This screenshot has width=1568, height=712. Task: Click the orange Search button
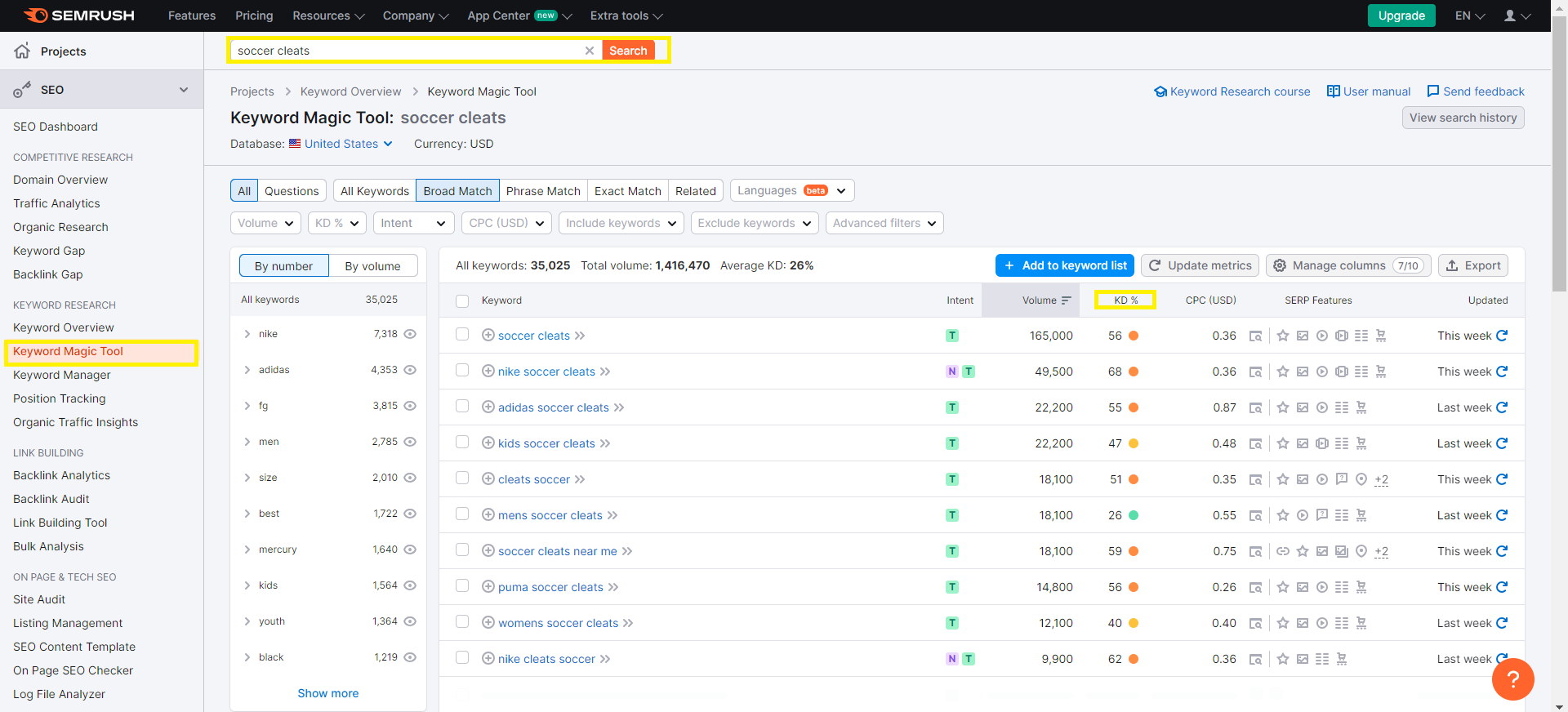pyautogui.click(x=628, y=51)
